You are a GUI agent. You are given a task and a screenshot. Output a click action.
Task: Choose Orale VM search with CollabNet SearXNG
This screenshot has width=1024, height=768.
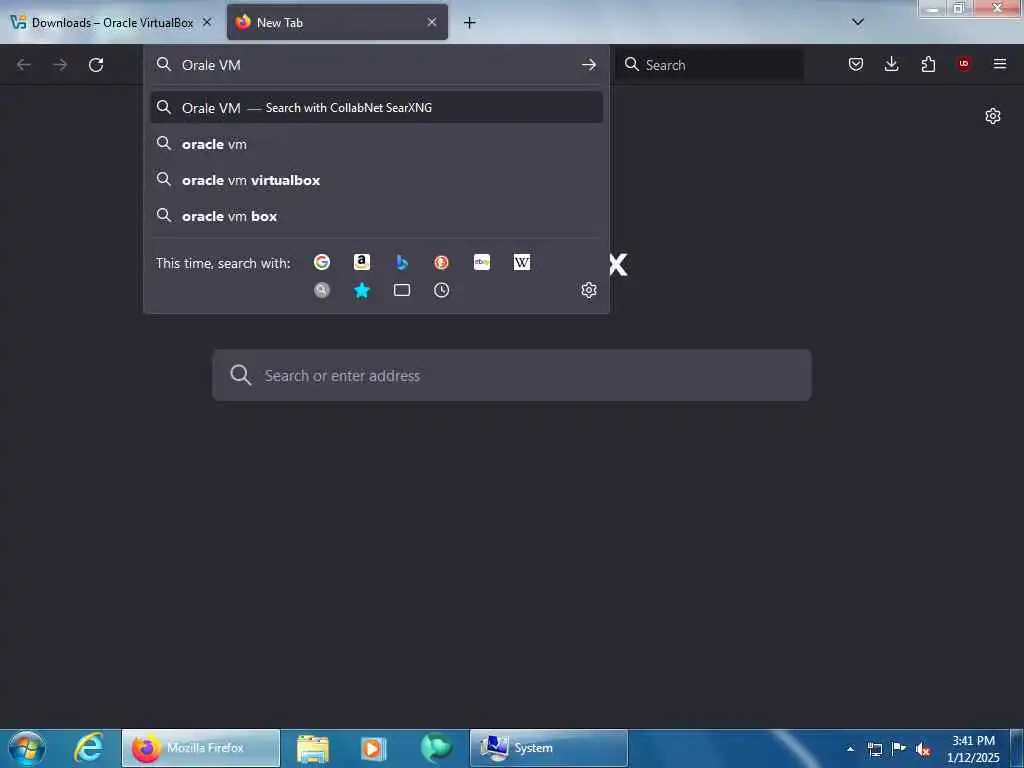click(x=376, y=108)
